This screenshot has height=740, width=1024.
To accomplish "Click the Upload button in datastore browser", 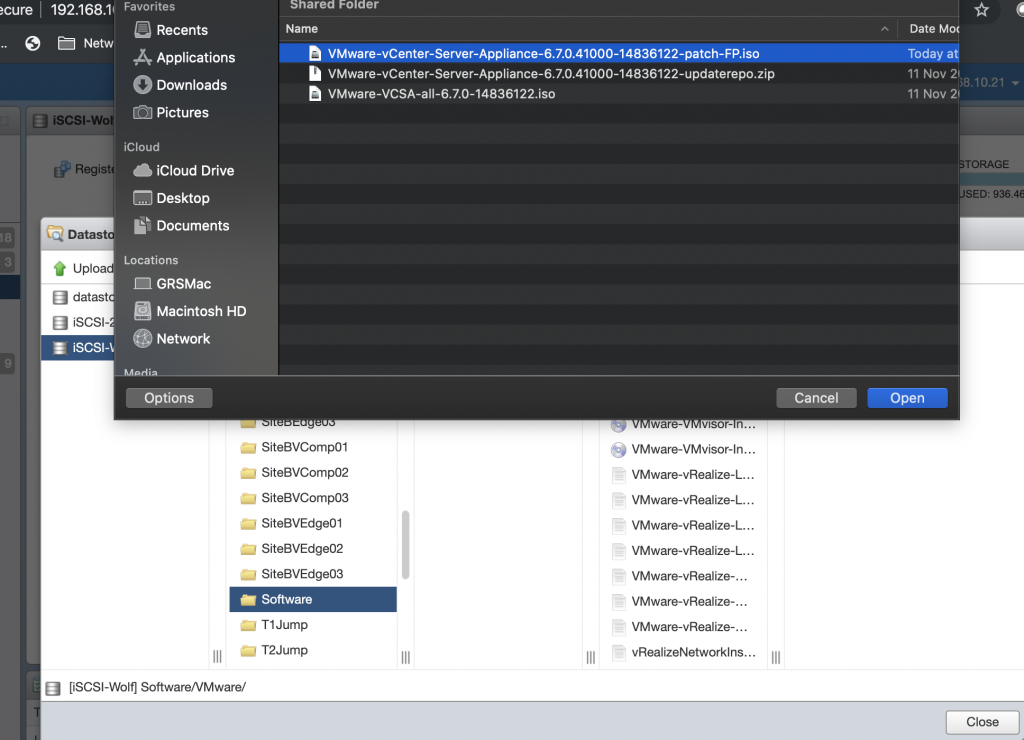I will tap(82, 268).
